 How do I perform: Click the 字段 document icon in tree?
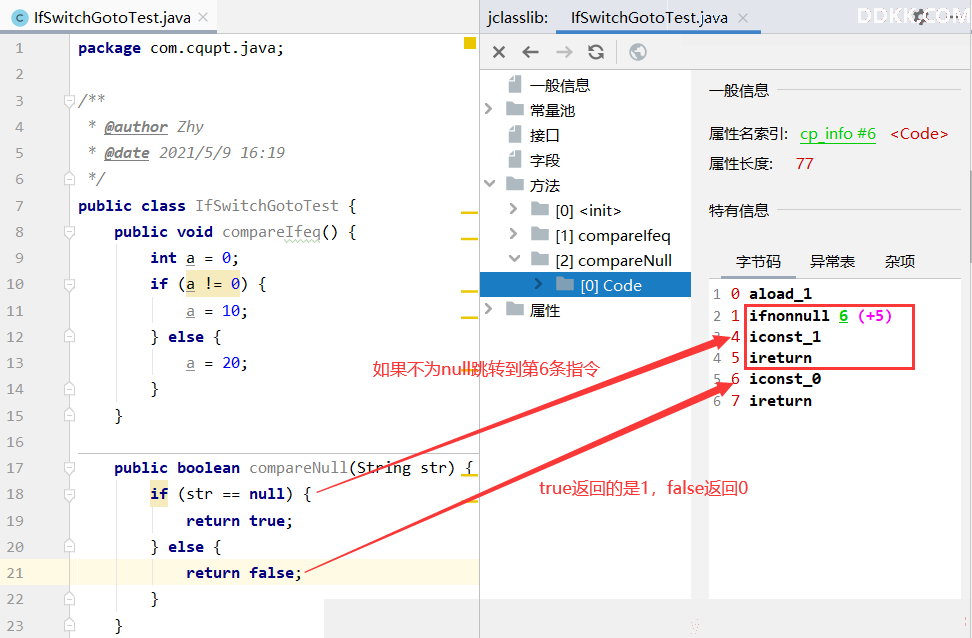tap(515, 159)
